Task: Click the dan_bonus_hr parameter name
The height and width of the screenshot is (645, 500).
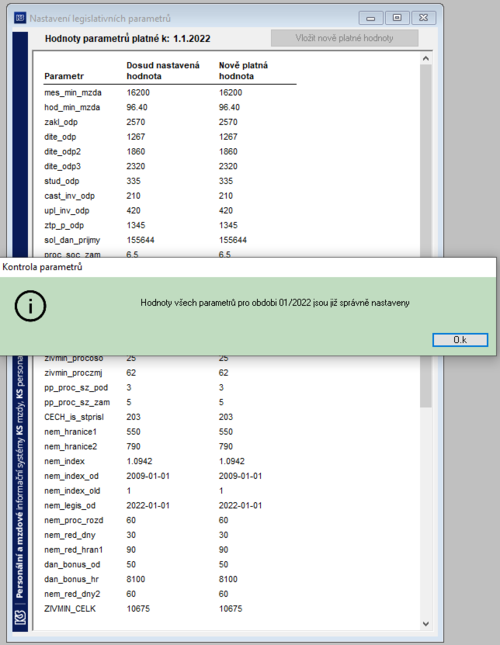Action: point(71,580)
